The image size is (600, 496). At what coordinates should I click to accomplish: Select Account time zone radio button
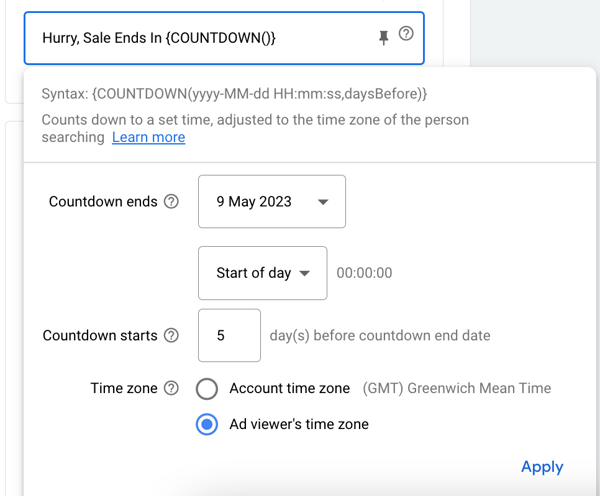point(207,389)
